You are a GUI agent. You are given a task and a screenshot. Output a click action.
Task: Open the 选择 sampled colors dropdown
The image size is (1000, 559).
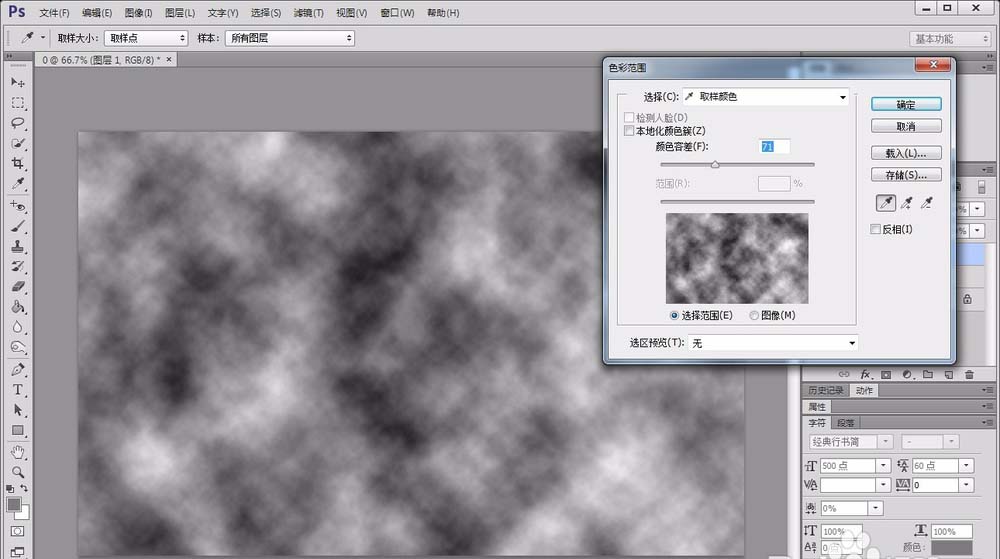click(x=766, y=97)
